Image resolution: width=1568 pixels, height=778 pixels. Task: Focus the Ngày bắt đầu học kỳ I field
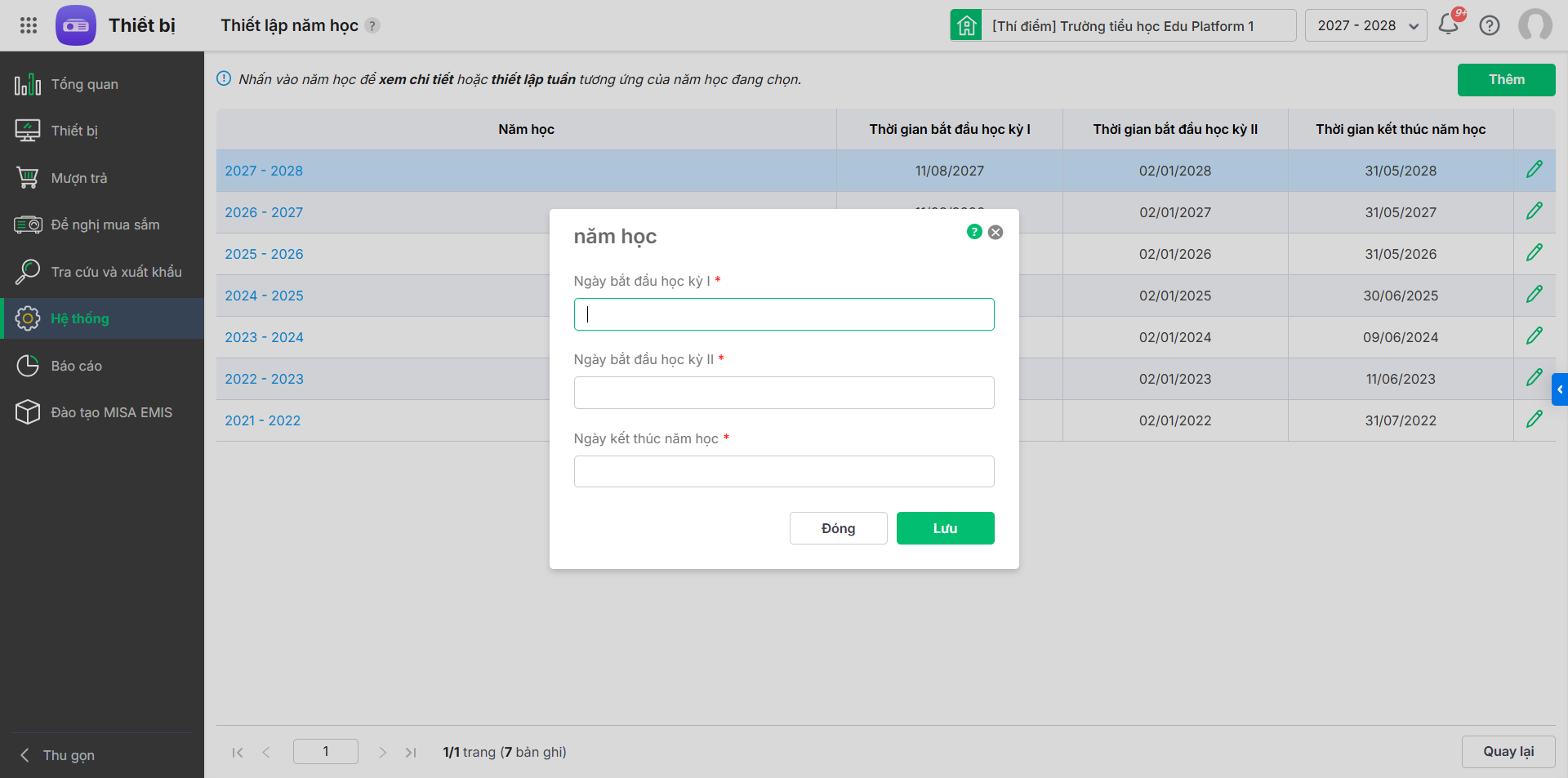784,314
